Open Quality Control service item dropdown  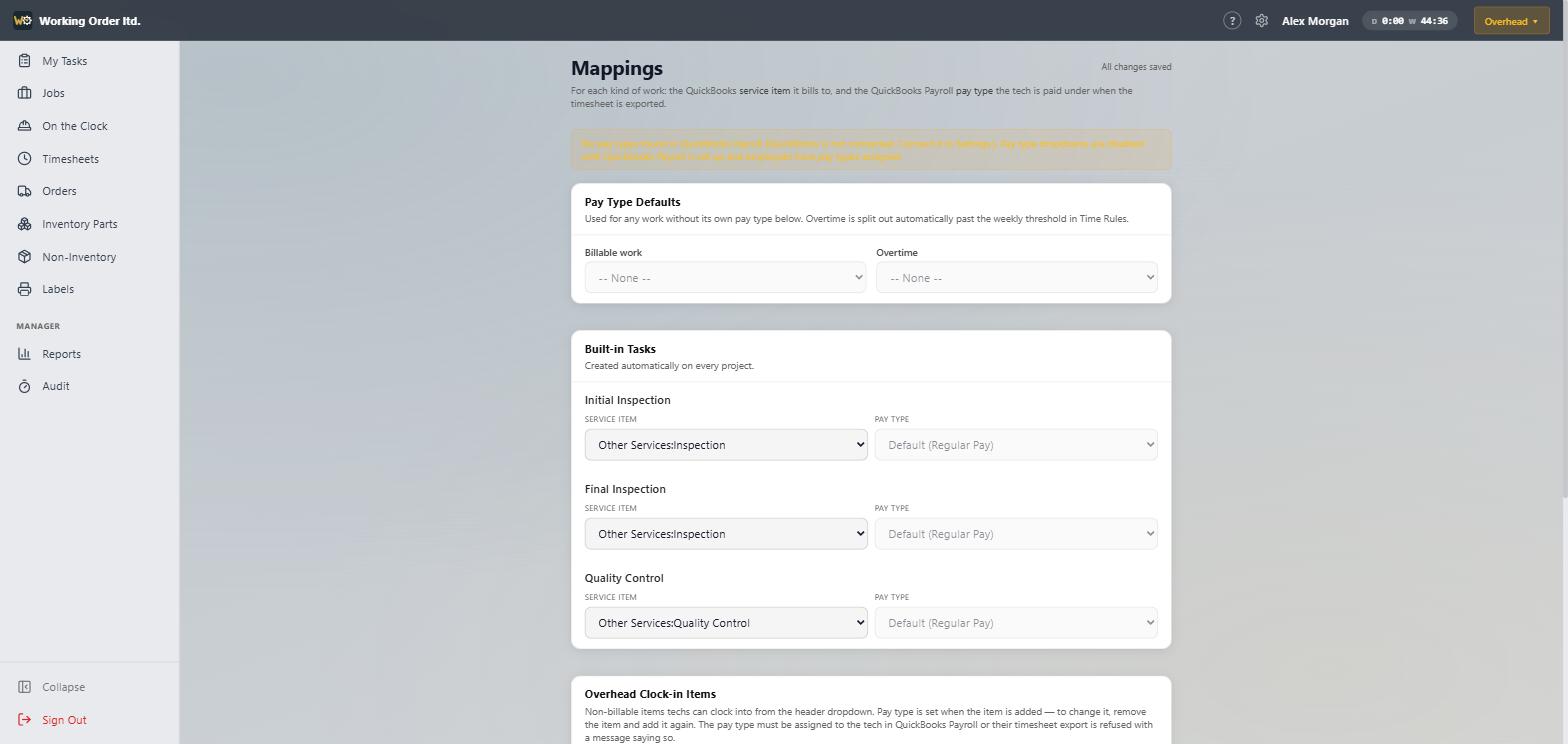[726, 623]
